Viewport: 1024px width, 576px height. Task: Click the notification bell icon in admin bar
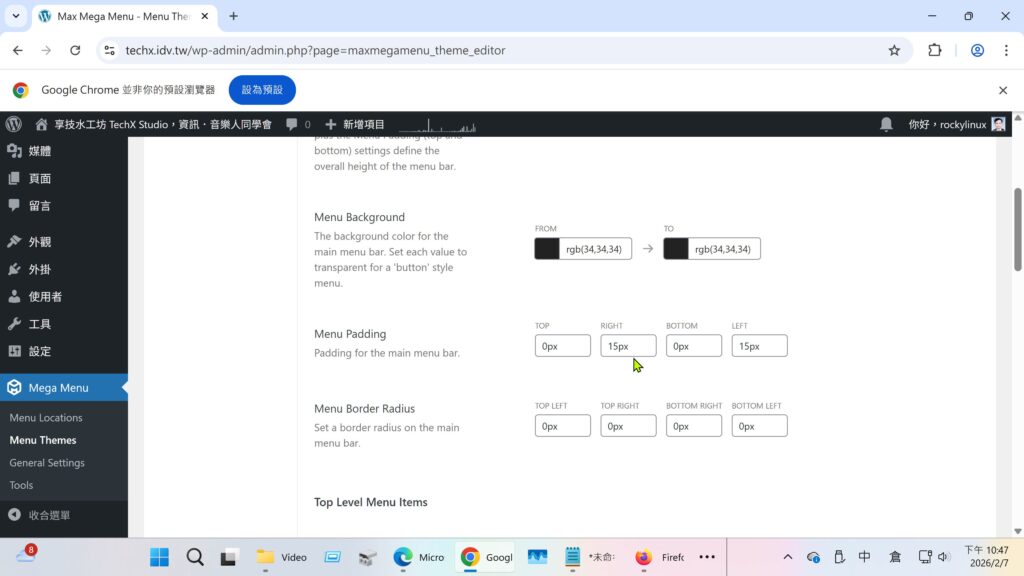point(886,124)
